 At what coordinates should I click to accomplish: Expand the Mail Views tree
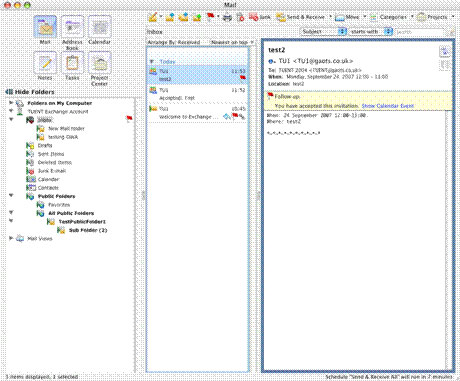pyautogui.click(x=11, y=238)
